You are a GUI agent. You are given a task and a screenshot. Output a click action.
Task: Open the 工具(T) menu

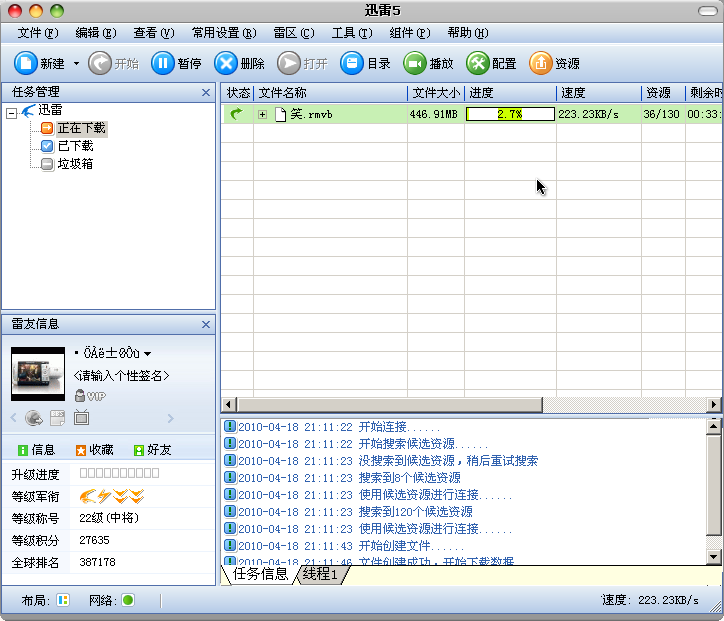click(352, 33)
